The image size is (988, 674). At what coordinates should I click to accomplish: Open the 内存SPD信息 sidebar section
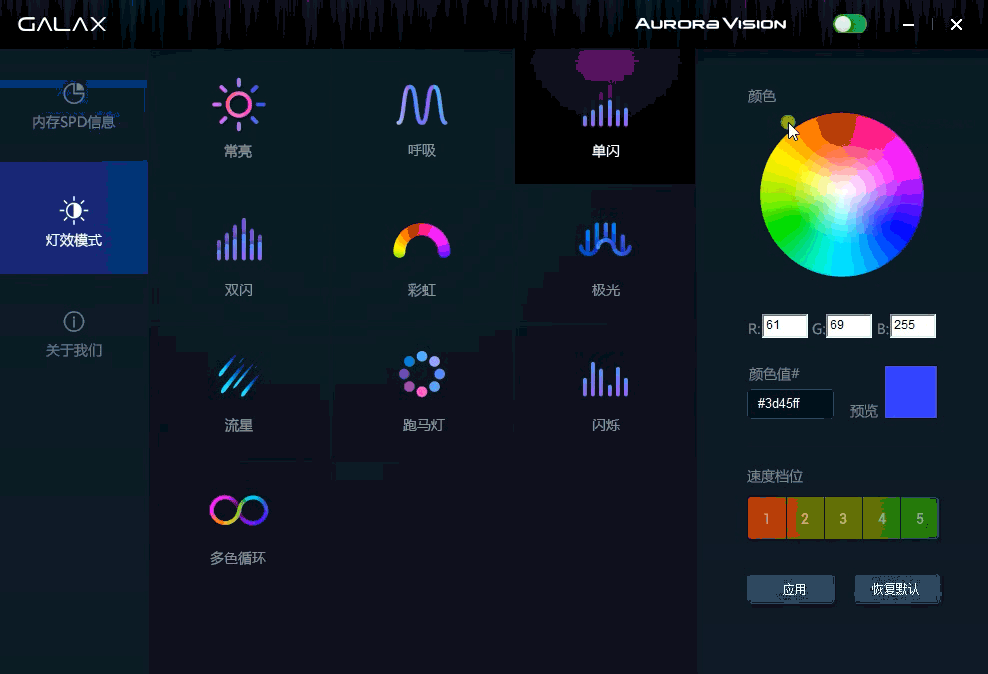click(x=74, y=106)
